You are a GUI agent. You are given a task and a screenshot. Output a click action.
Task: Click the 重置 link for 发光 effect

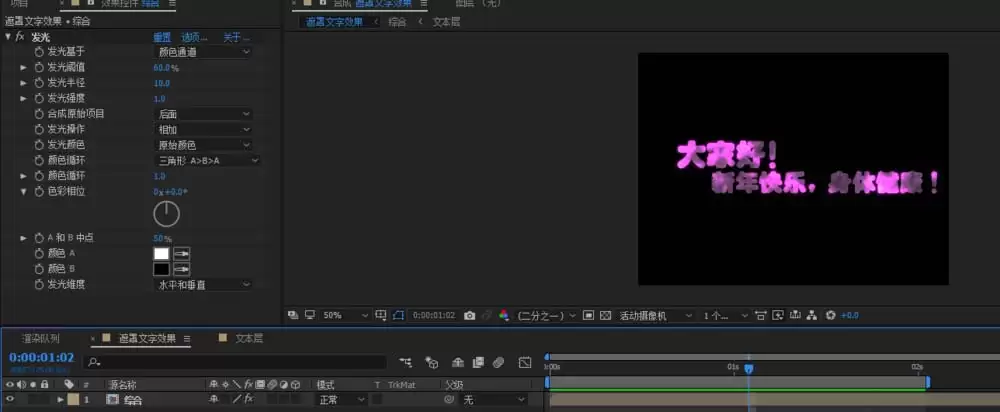(x=161, y=38)
